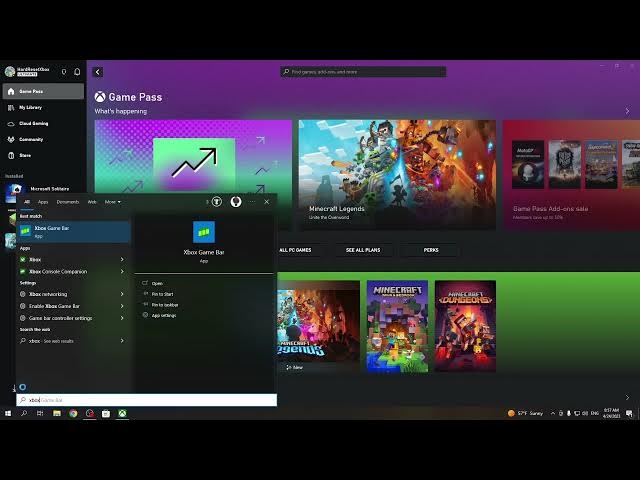Go to Cloud Gaming in the sidebar
This screenshot has height=480, width=640.
tap(43, 123)
